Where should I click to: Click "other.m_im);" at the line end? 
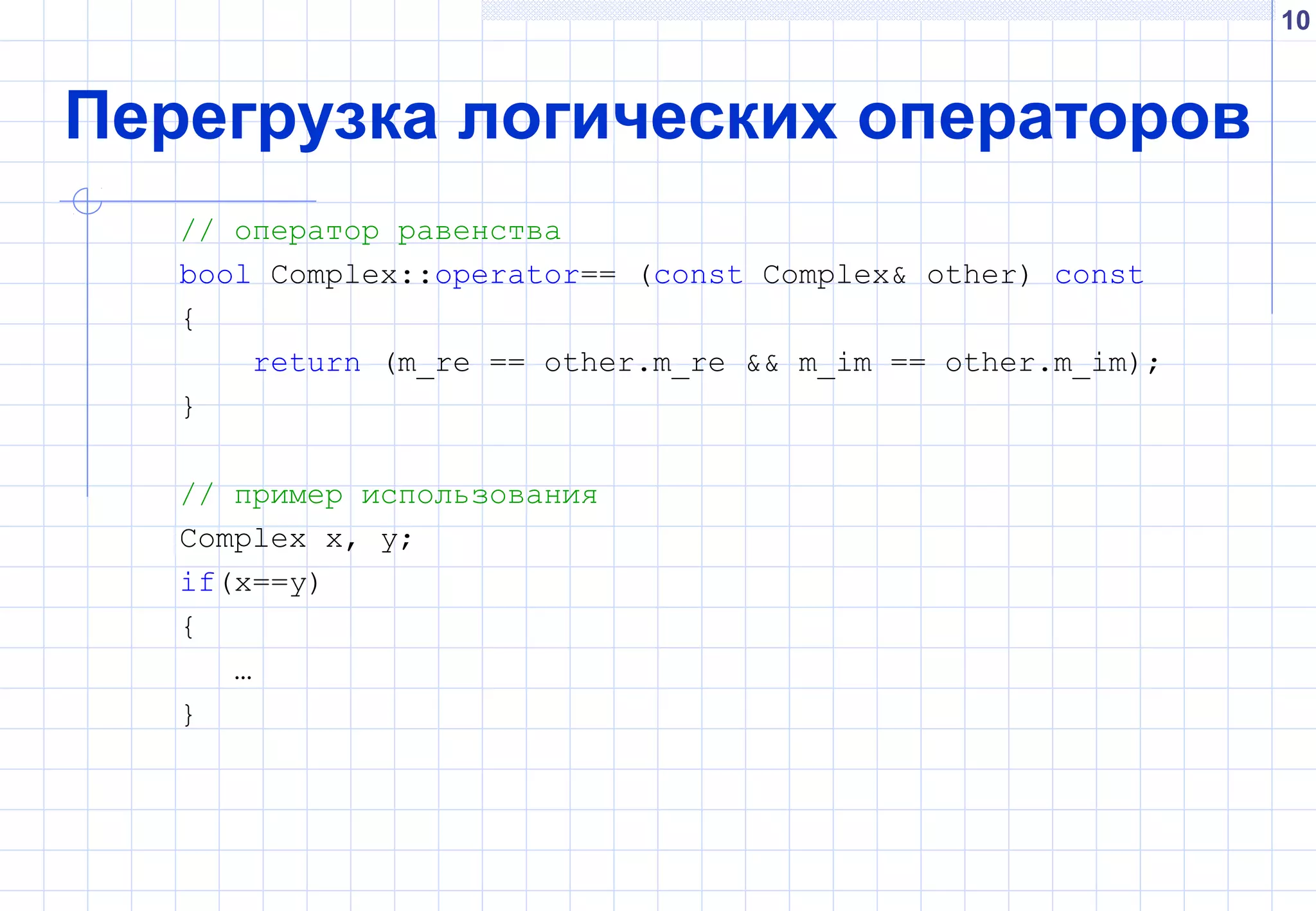coord(1053,364)
